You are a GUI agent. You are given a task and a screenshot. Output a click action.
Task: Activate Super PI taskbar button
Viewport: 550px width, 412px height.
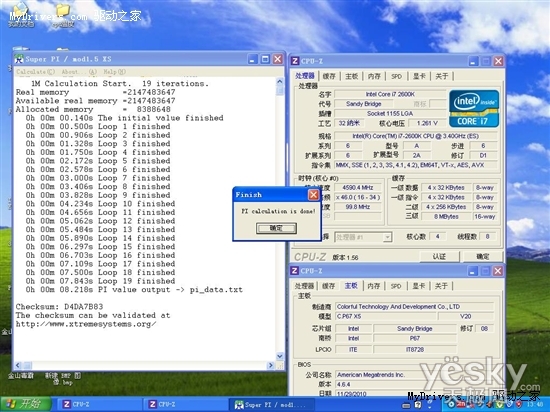pos(271,405)
